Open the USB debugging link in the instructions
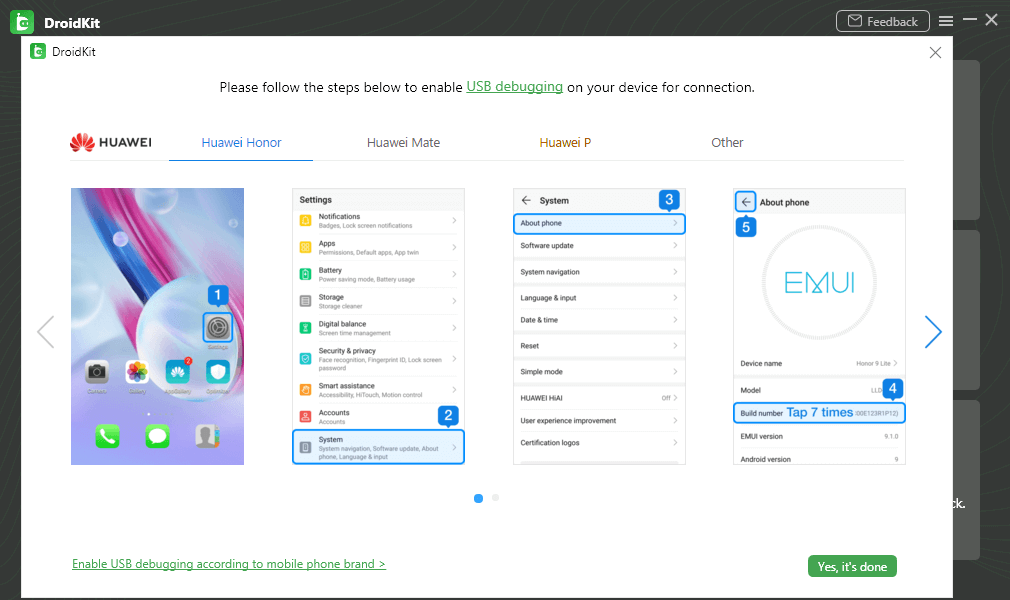 click(x=514, y=86)
